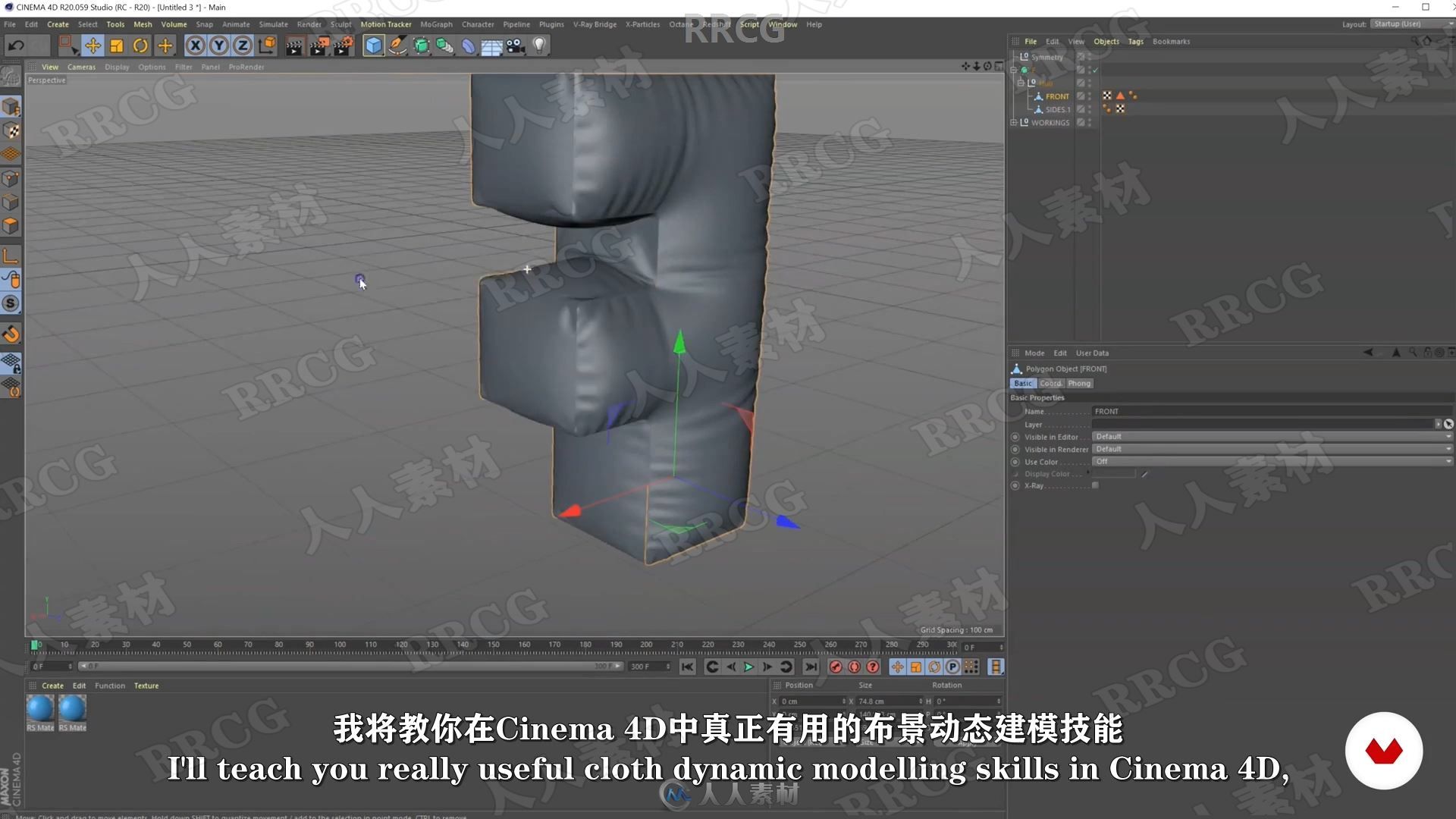Toggle the X-Ray checkbox
The height and width of the screenshot is (819, 1456).
point(1095,485)
